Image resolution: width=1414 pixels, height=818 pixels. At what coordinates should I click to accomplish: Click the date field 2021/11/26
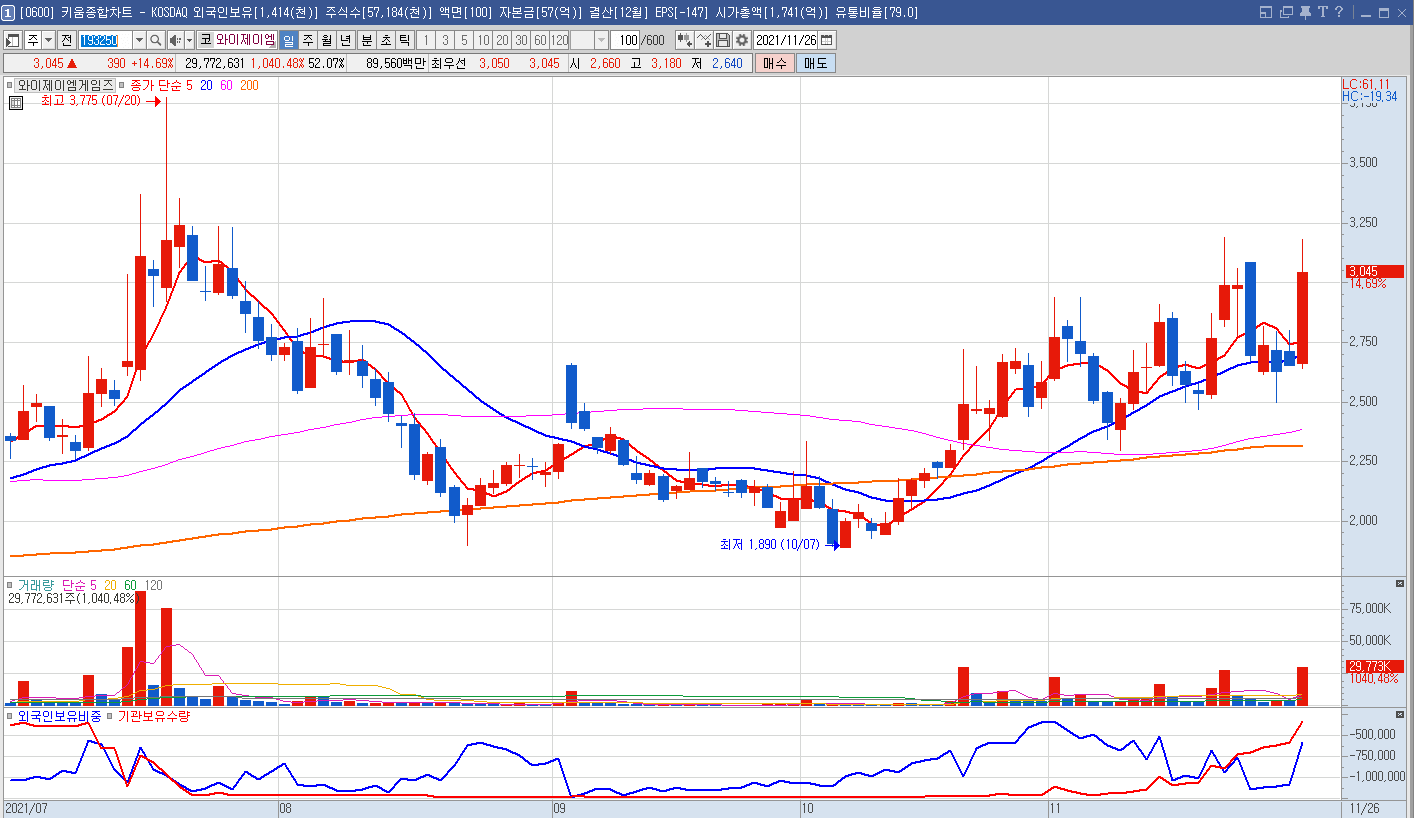[x=787, y=40]
